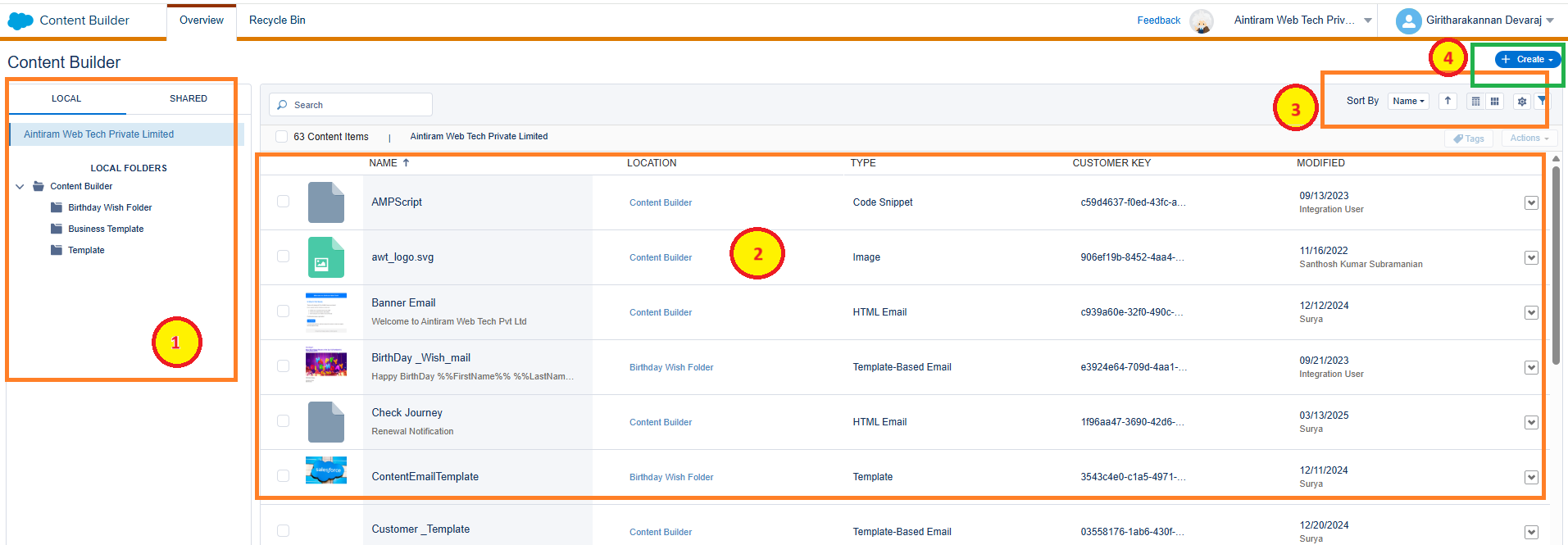
Task: Select all 63 content items checkbox
Action: pyautogui.click(x=282, y=137)
